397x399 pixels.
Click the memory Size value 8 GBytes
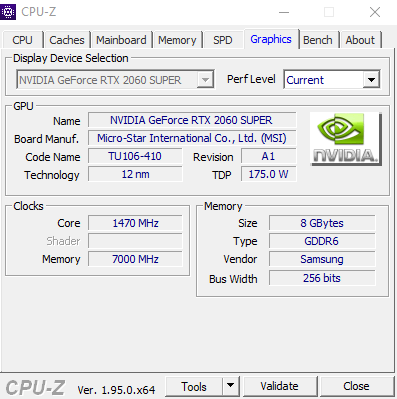point(322,223)
